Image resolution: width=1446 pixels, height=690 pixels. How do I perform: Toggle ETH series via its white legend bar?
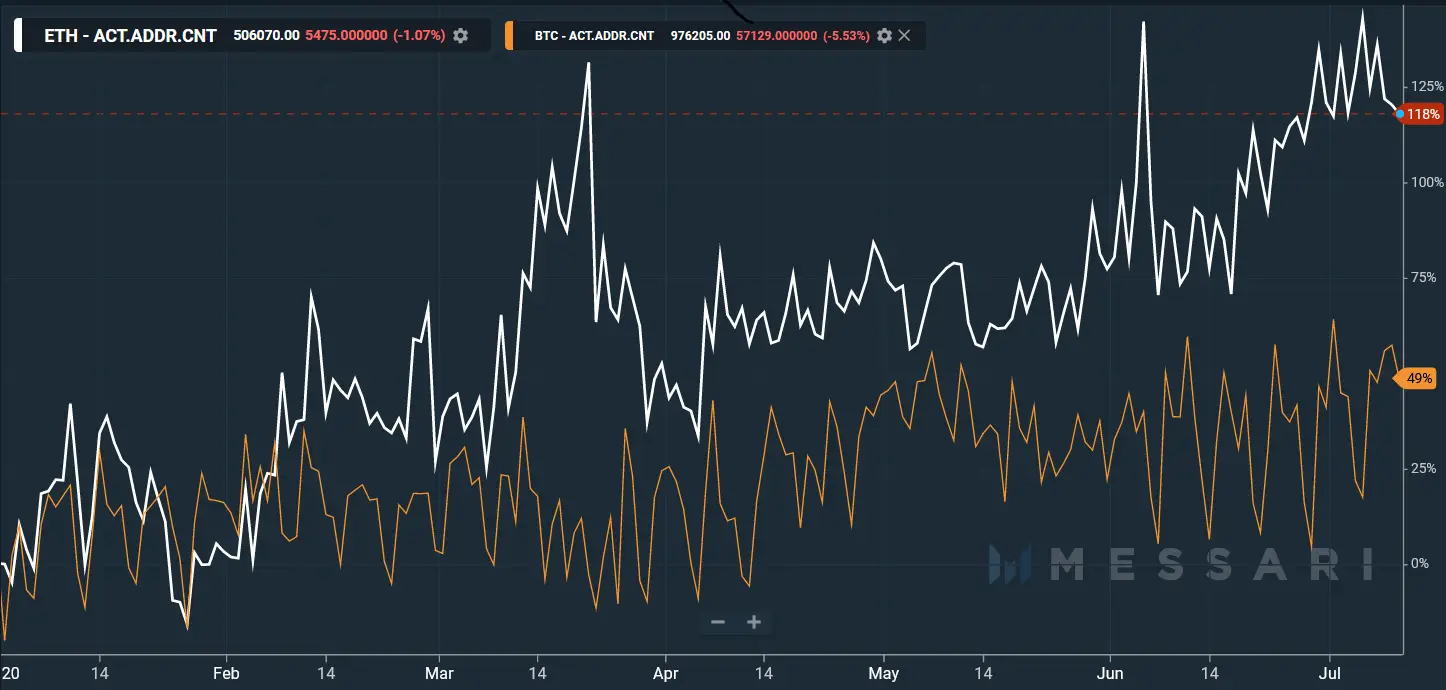tap(16, 35)
